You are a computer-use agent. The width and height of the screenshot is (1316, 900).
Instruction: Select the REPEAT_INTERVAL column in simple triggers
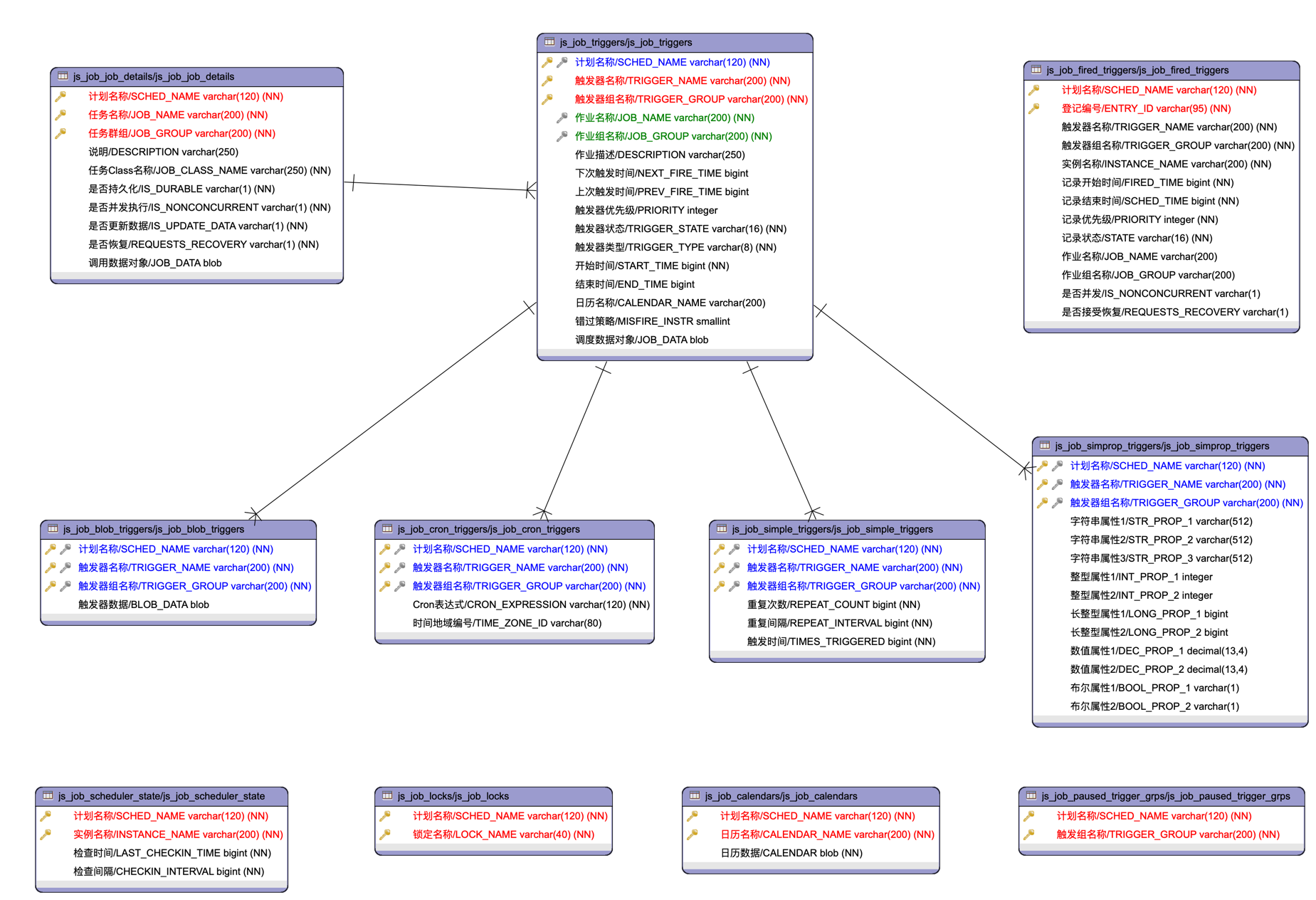point(839,623)
